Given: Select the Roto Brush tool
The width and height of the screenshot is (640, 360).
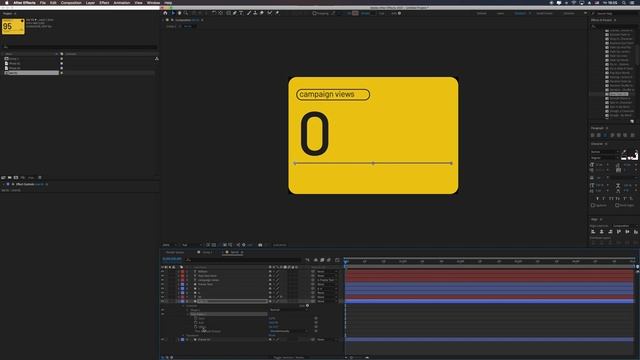Looking at the screenshot, I should click(270, 13).
